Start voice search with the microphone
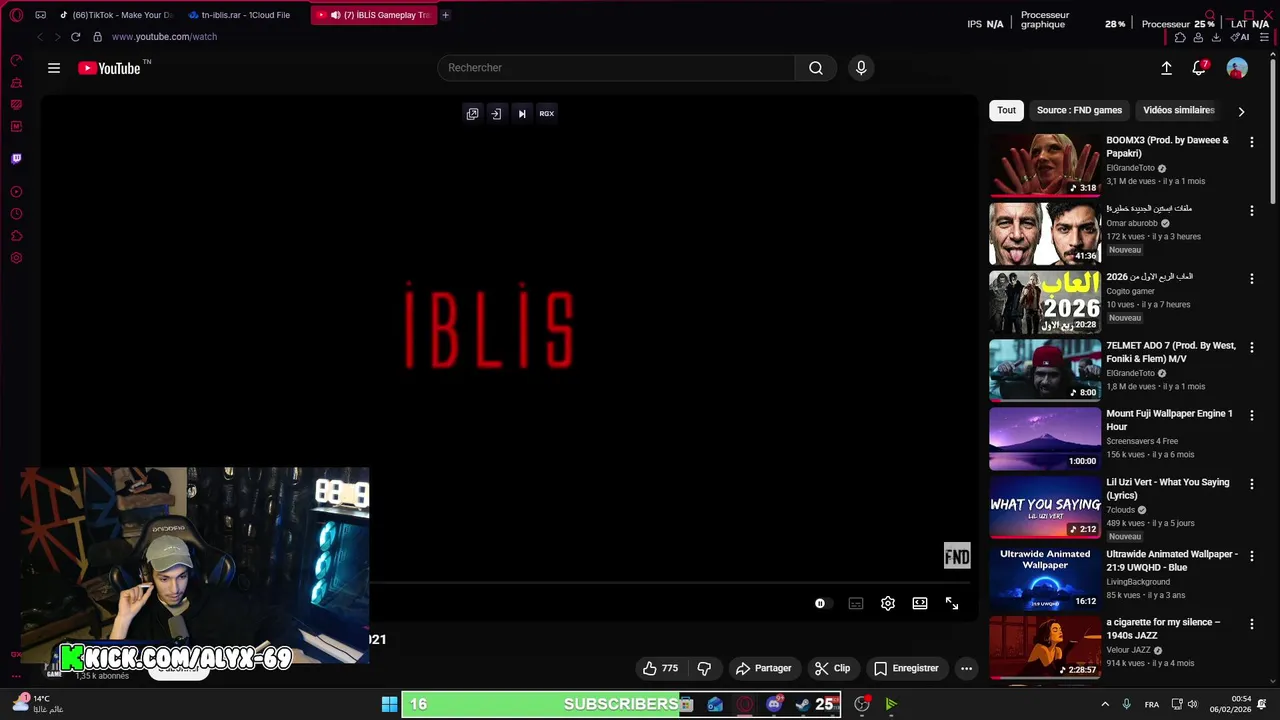1280x720 pixels. coord(861,68)
